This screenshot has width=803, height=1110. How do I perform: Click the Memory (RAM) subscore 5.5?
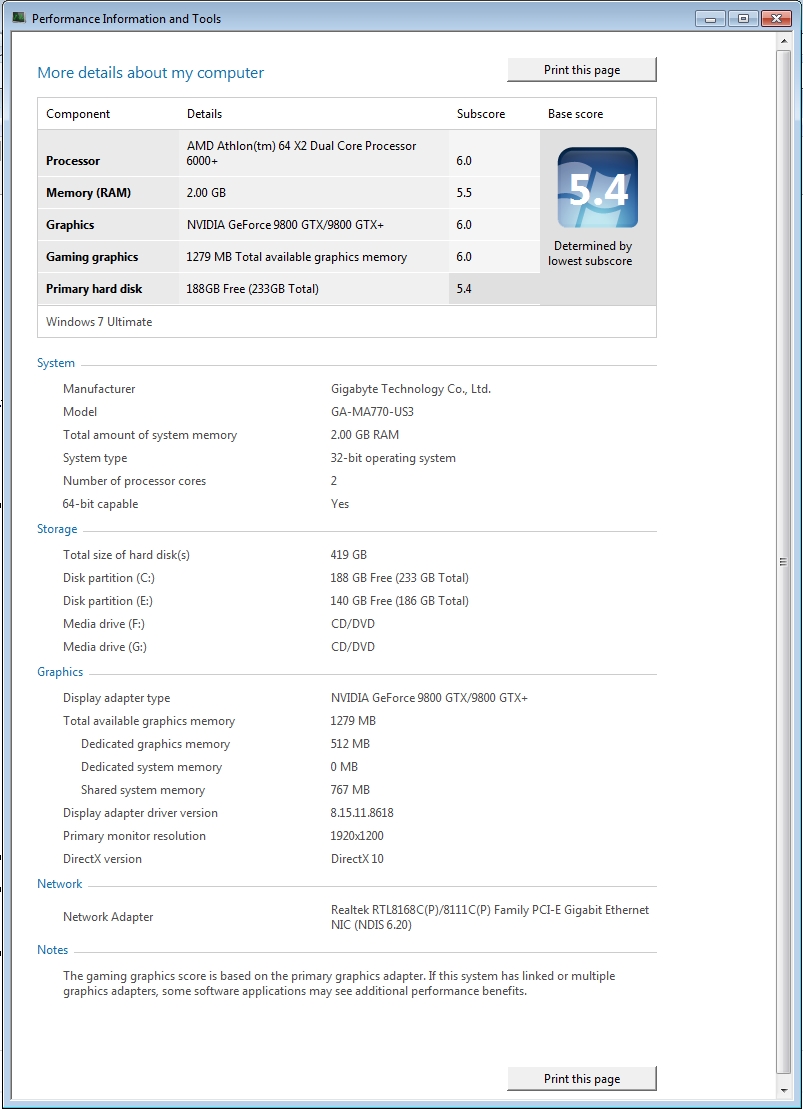pos(464,193)
